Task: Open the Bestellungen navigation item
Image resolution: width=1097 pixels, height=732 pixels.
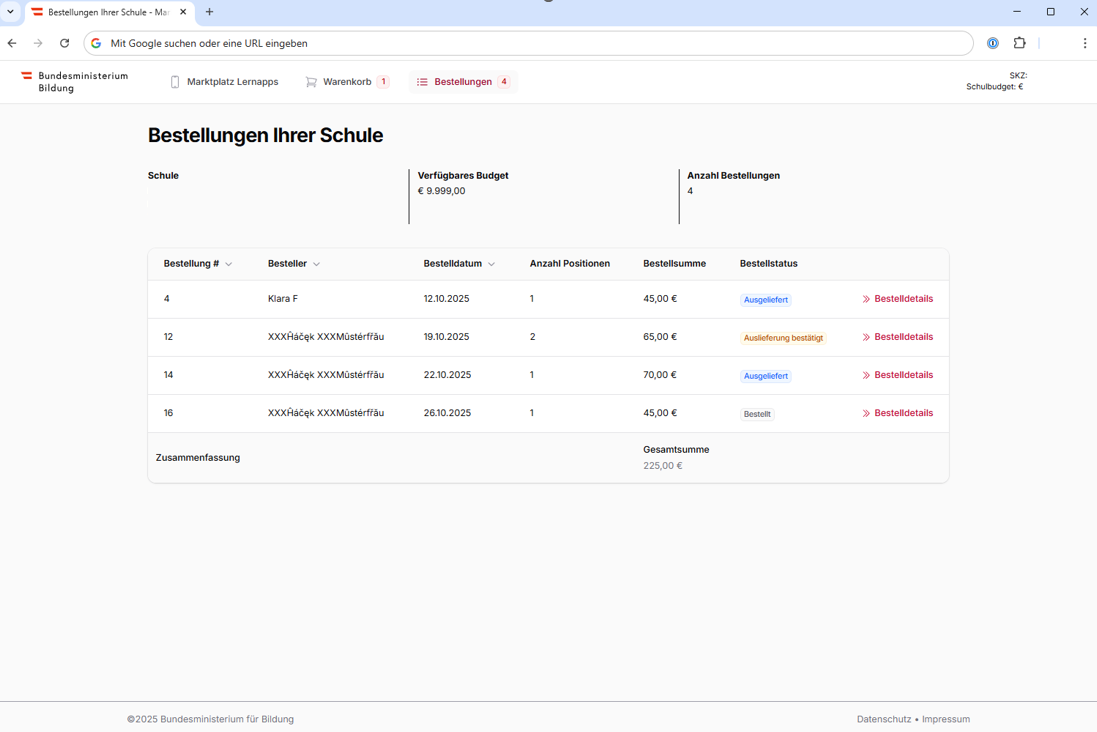Action: tap(463, 82)
